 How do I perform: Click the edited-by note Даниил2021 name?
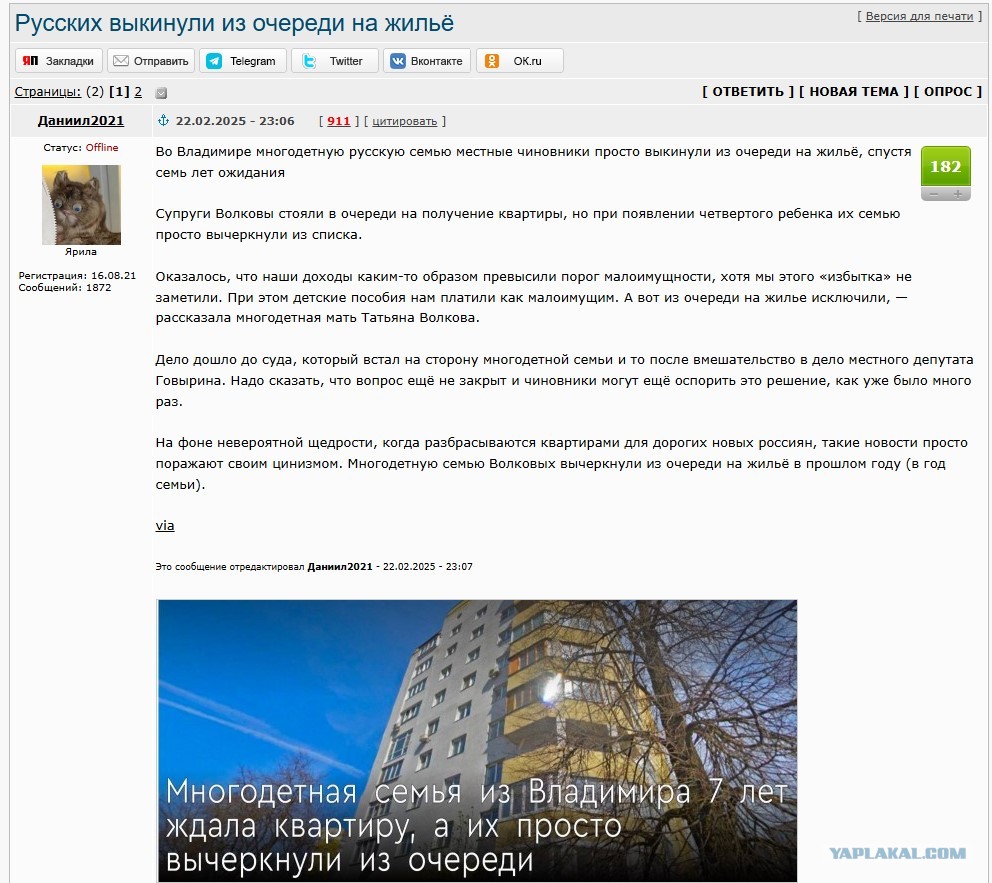pos(340,567)
